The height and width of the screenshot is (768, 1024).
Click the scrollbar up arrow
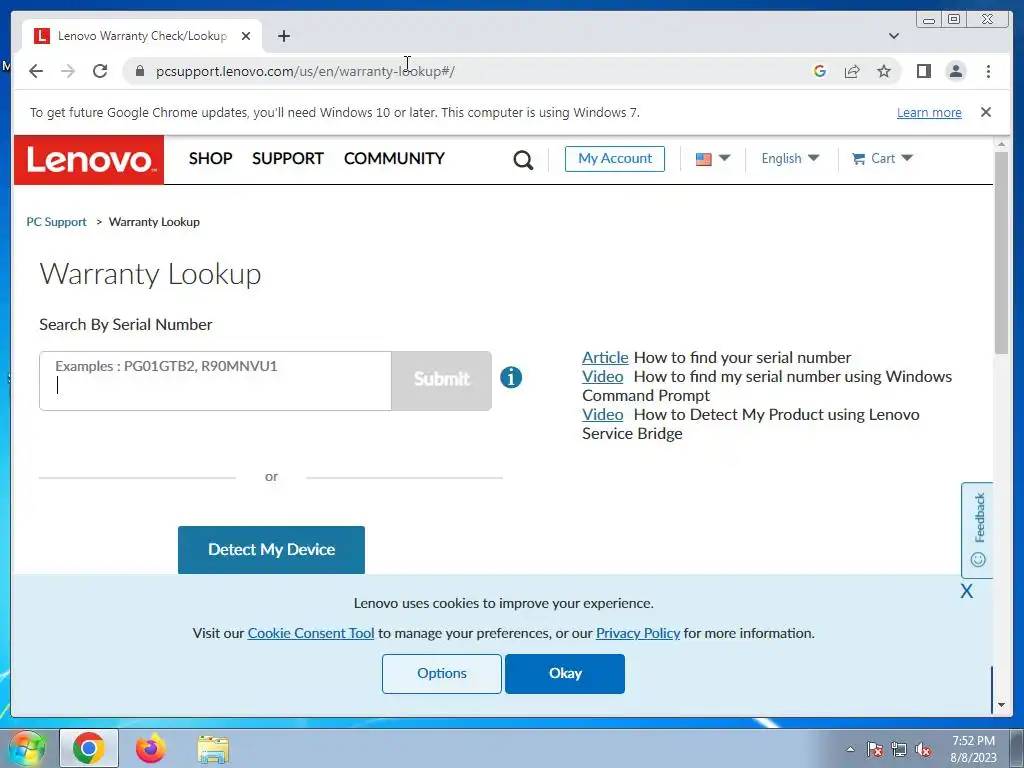click(1001, 144)
